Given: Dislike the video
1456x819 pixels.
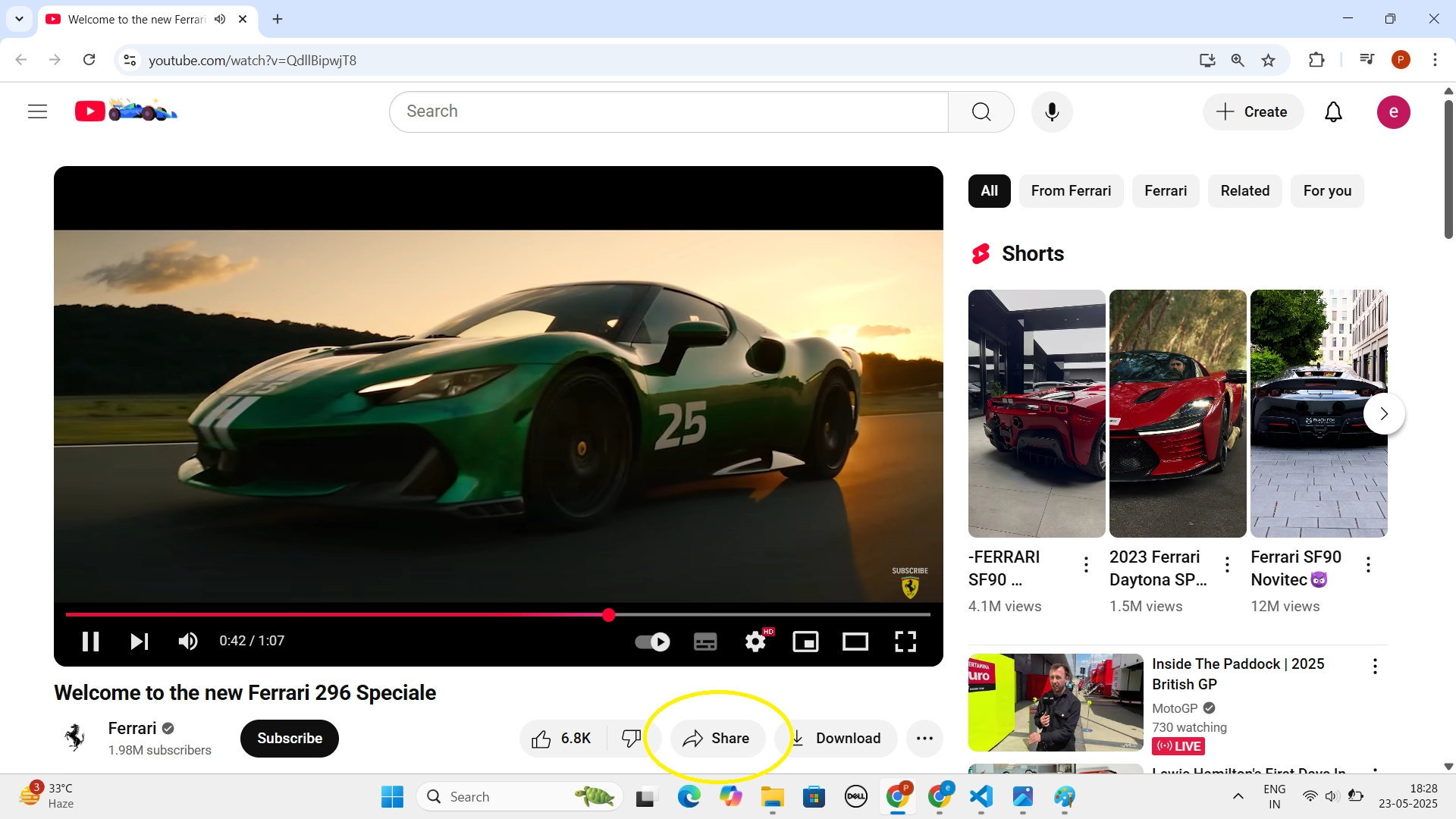Looking at the screenshot, I should (631, 739).
